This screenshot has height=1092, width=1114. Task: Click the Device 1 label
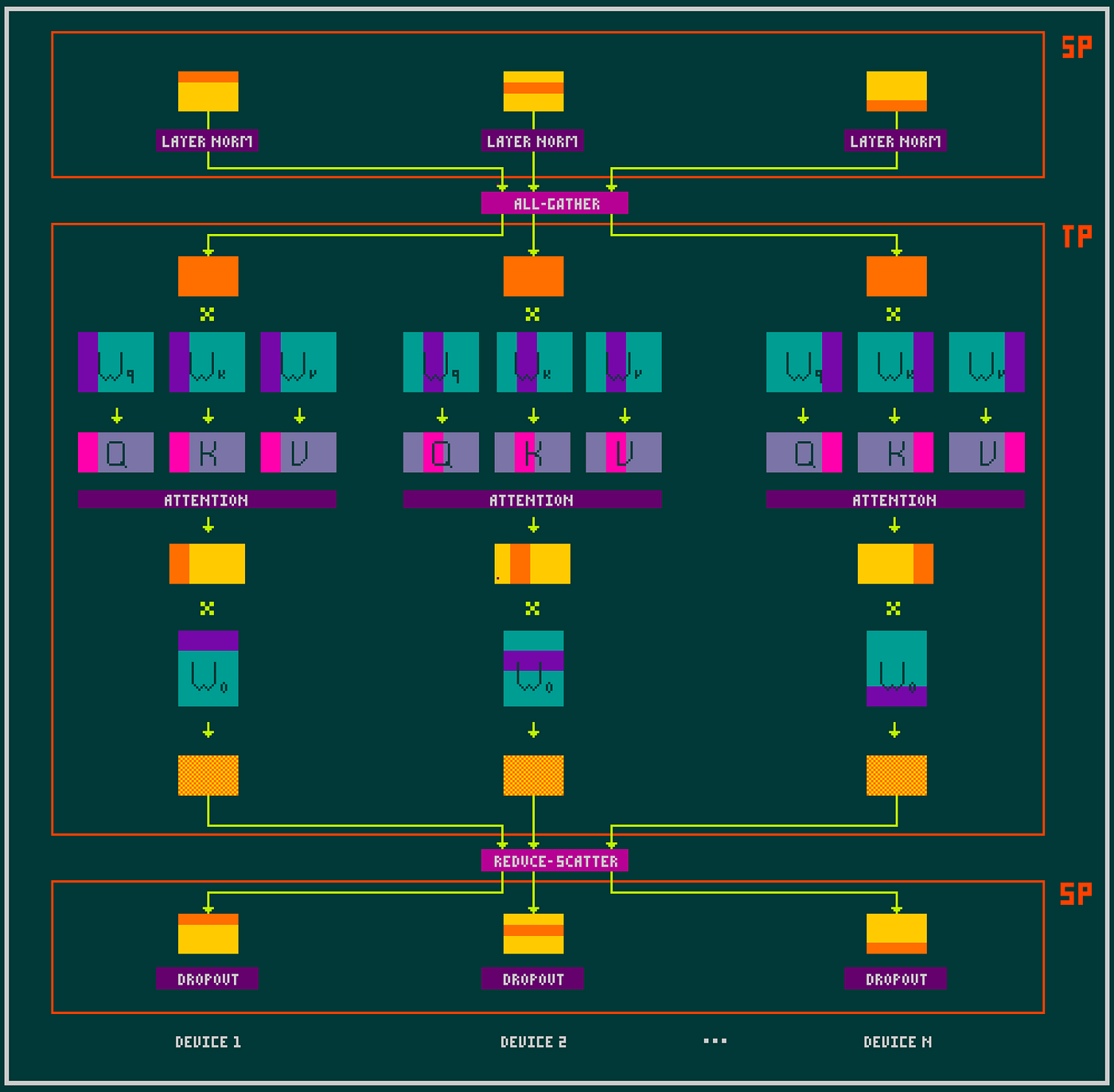coord(208,1041)
